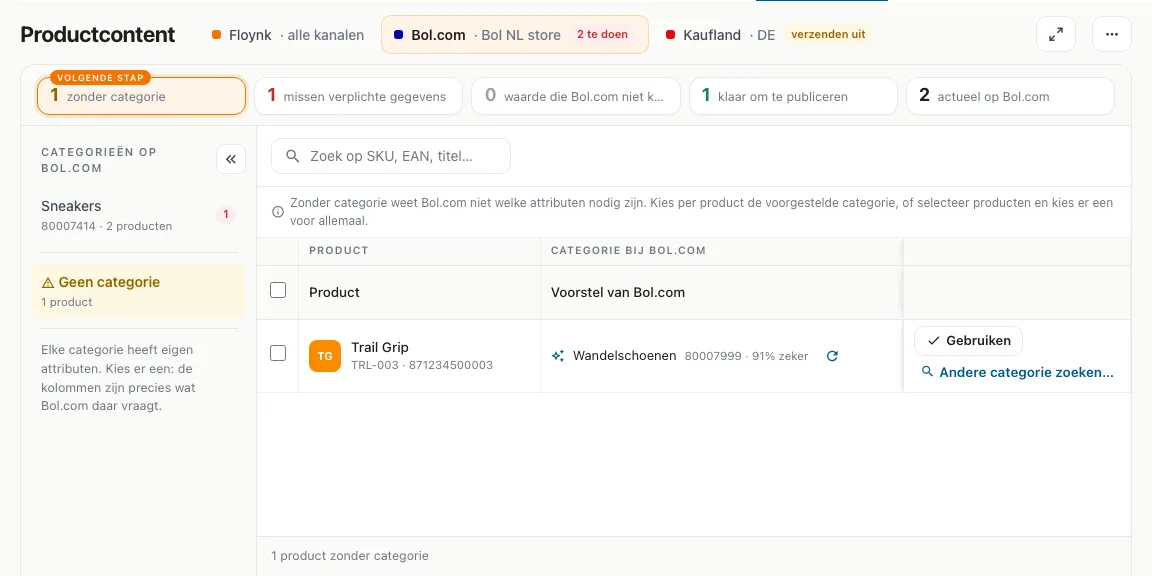Image resolution: width=1152 pixels, height=576 pixels.
Task: Tick the checkbox for Trail Grip row
Action: click(278, 353)
